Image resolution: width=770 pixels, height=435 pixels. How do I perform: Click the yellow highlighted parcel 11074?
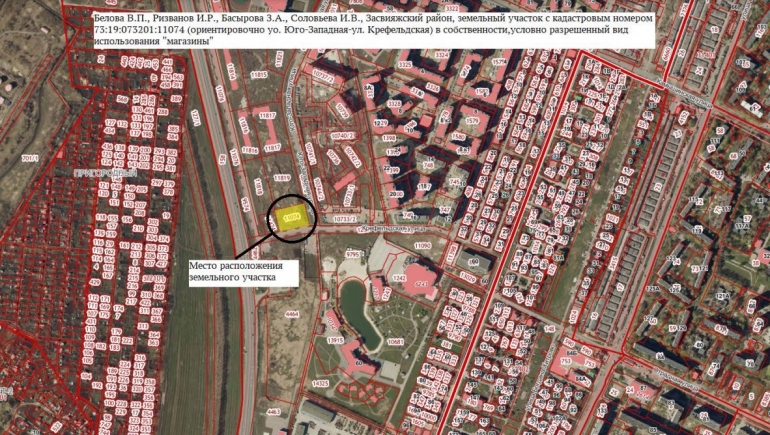293,218
